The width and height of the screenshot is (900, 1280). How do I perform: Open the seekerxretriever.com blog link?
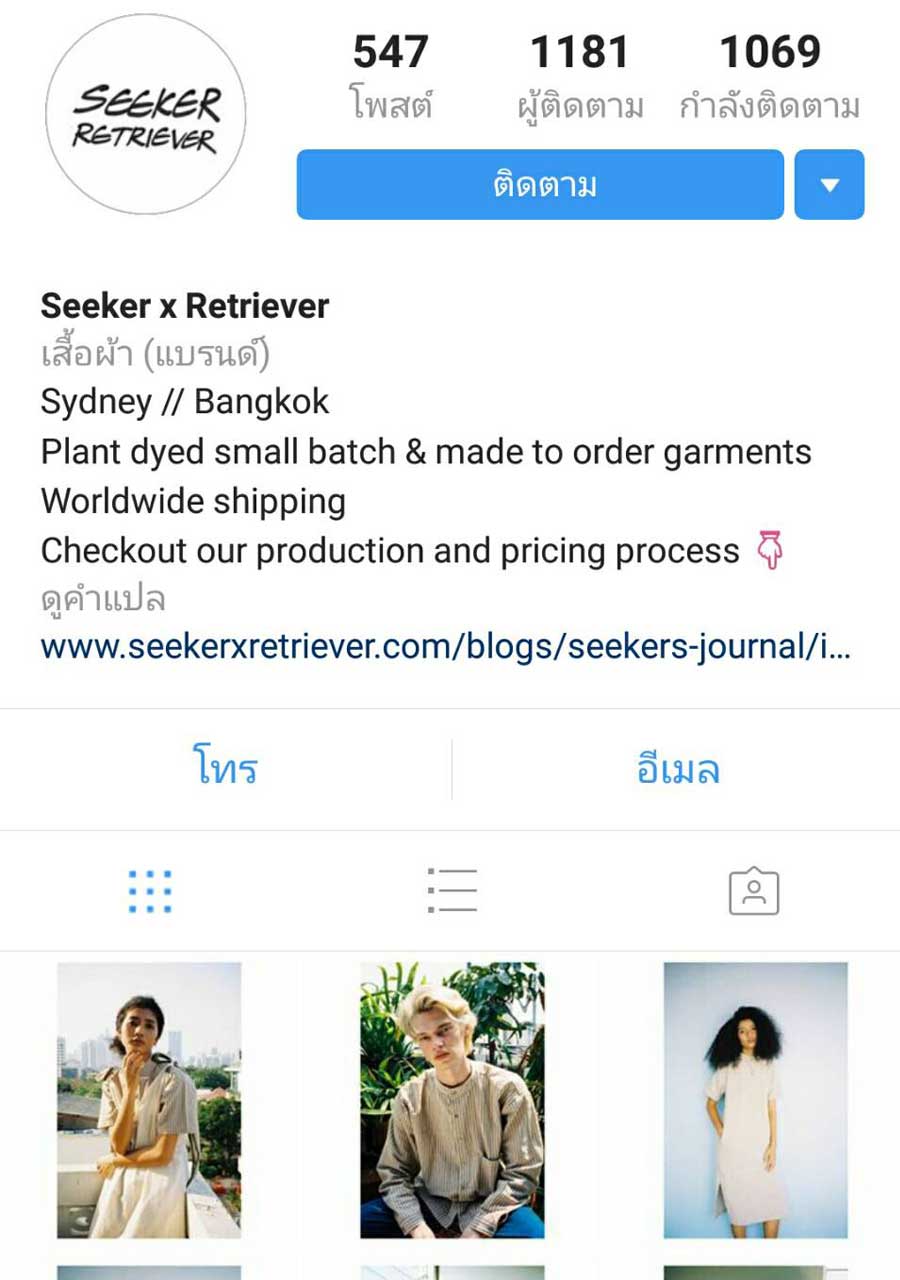click(x=446, y=648)
